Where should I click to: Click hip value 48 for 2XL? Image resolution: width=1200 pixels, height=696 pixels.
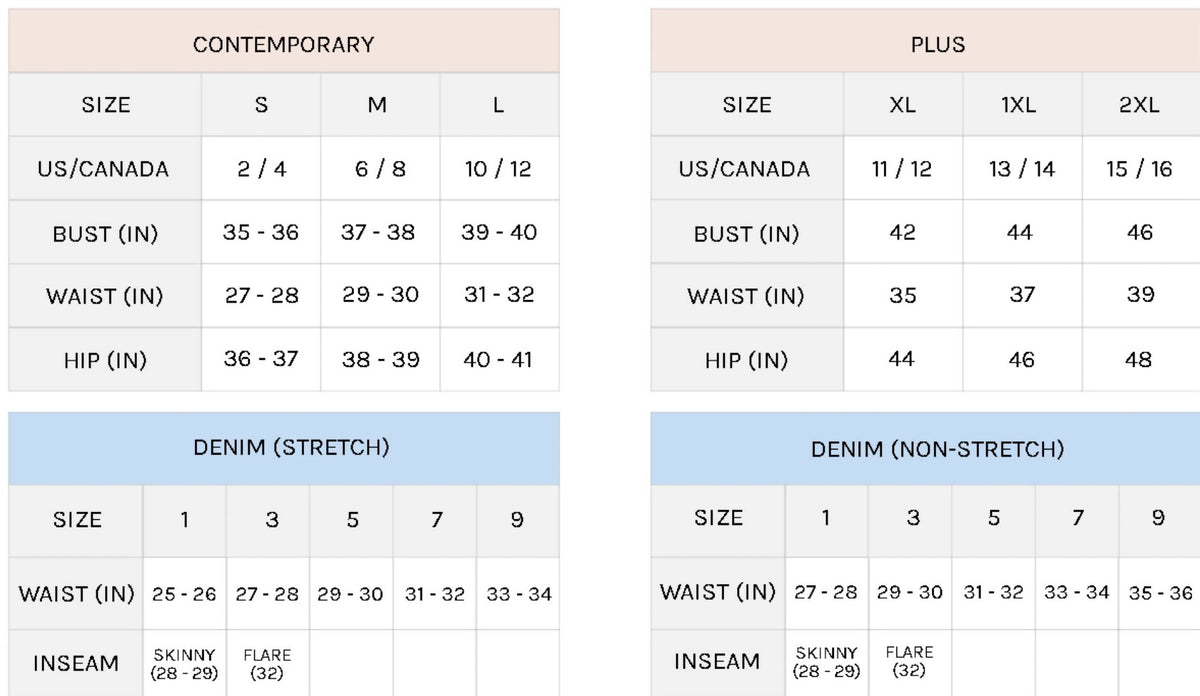pos(1139,359)
